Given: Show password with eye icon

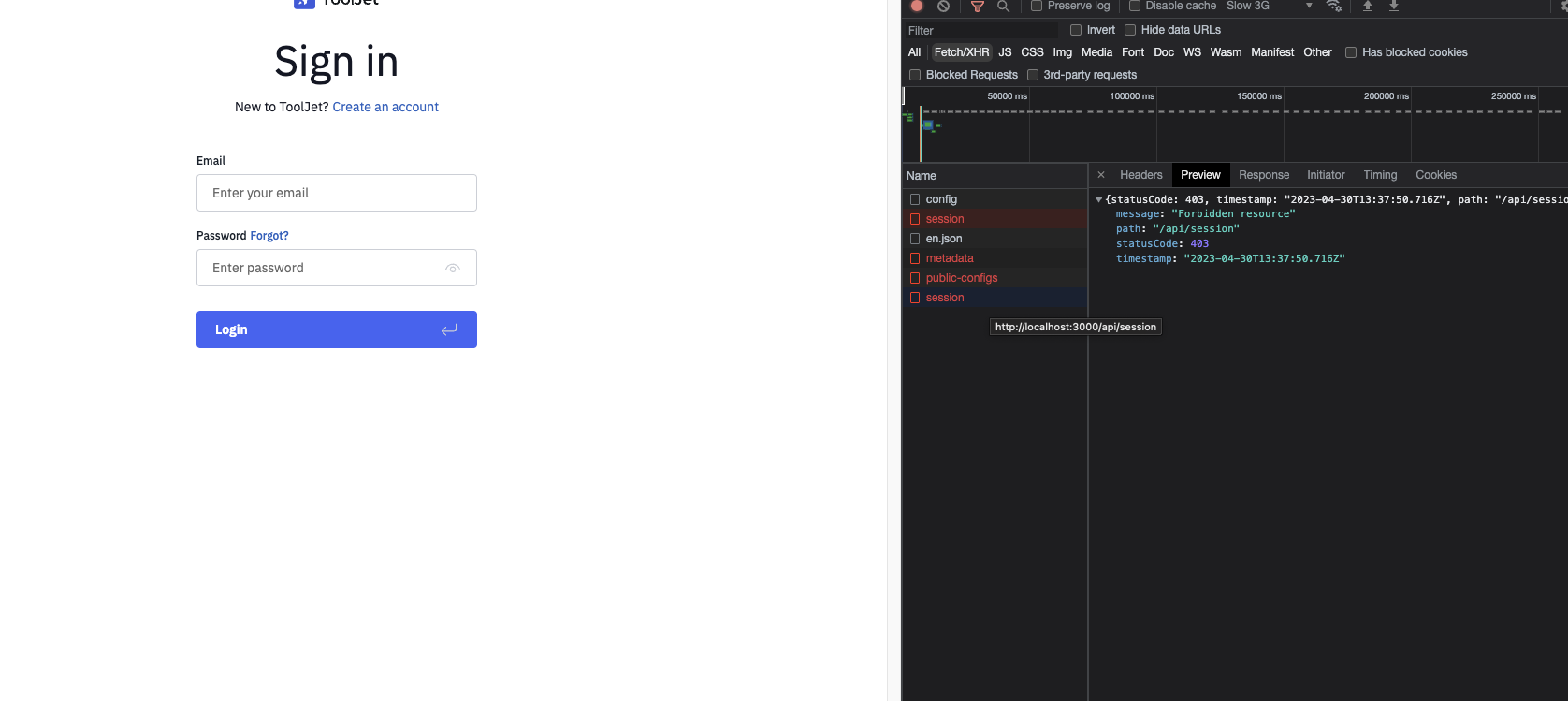Looking at the screenshot, I should click(x=453, y=268).
